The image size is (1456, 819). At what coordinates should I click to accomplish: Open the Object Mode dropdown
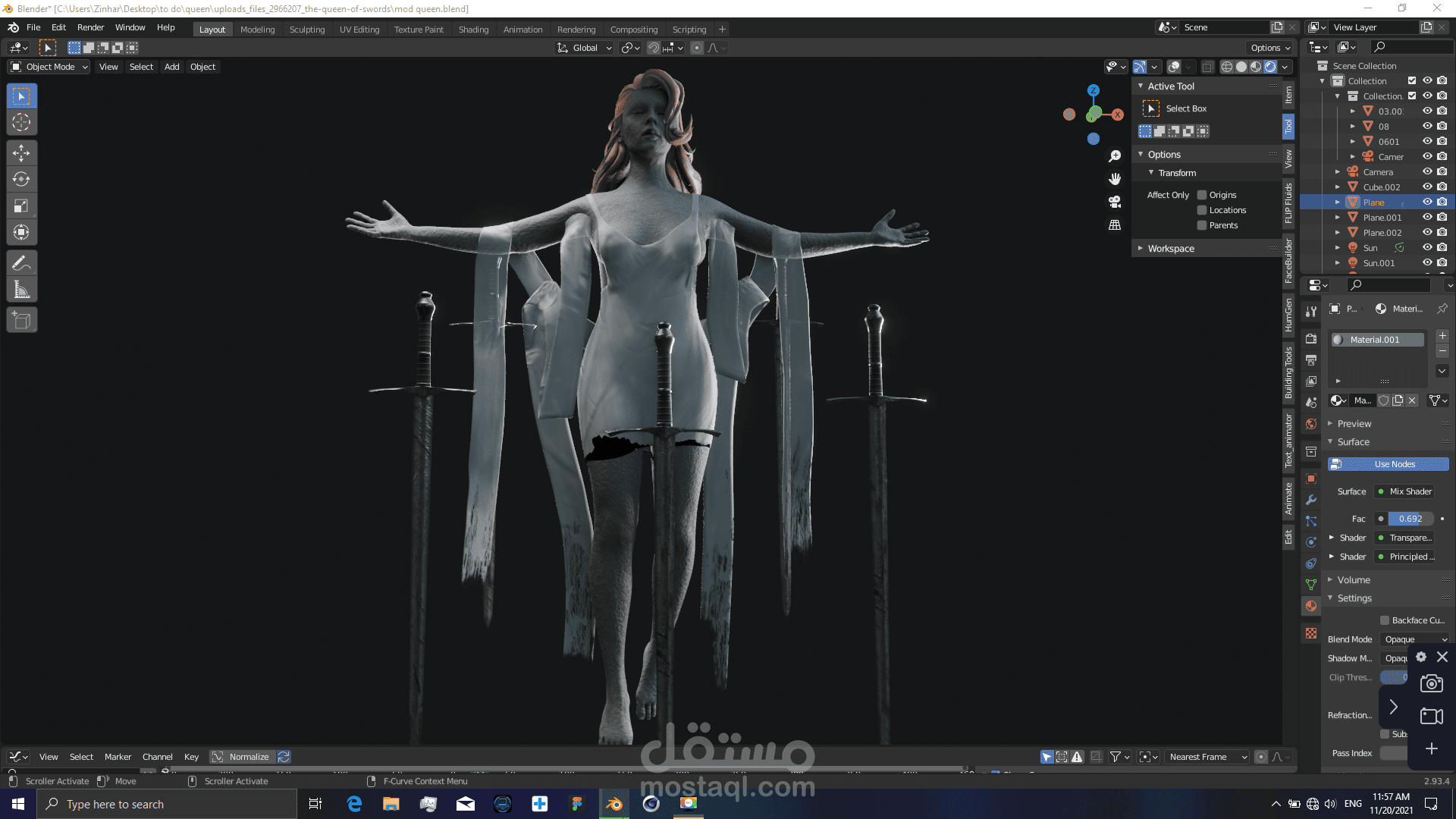49,67
